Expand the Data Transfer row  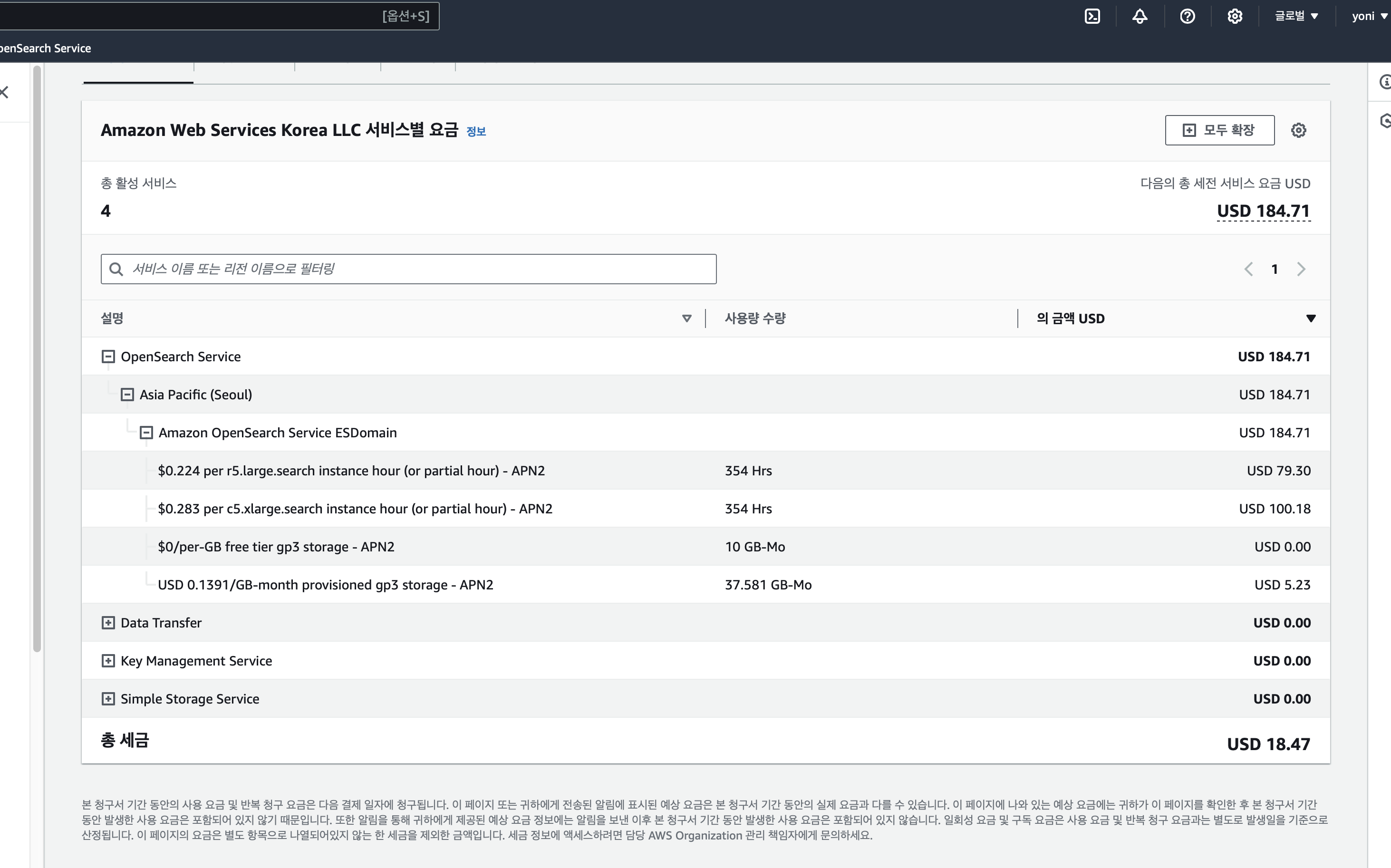click(x=108, y=623)
